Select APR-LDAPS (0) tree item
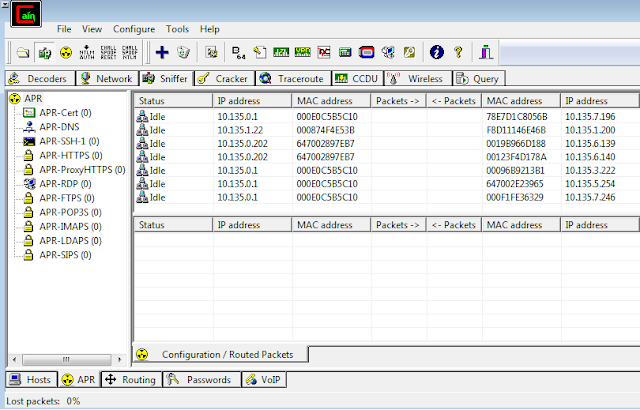Image resolution: width=640 pixels, height=410 pixels. (x=70, y=241)
